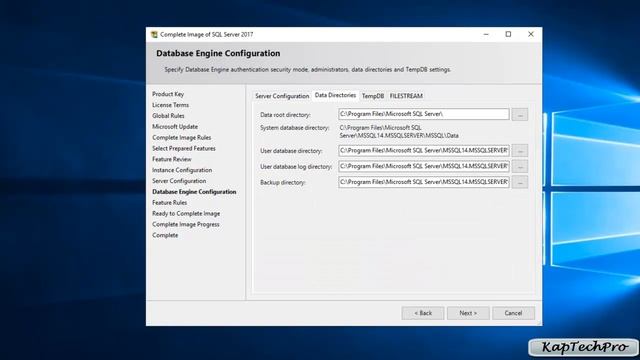This screenshot has height=360, width=640.
Task: Select the Ready to Complete Image step
Action: coord(186,213)
